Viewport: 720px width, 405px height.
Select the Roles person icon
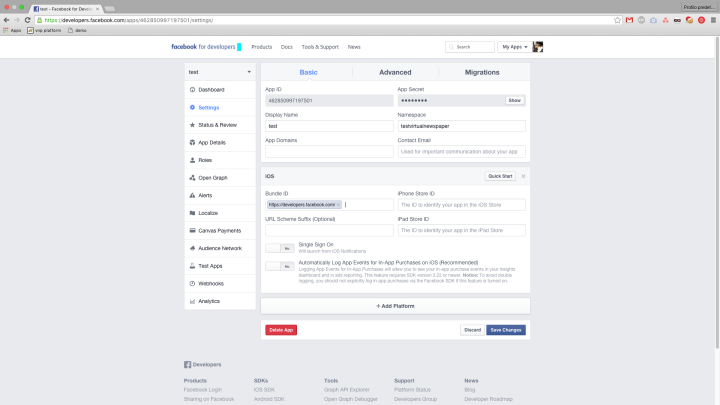[x=191, y=160]
